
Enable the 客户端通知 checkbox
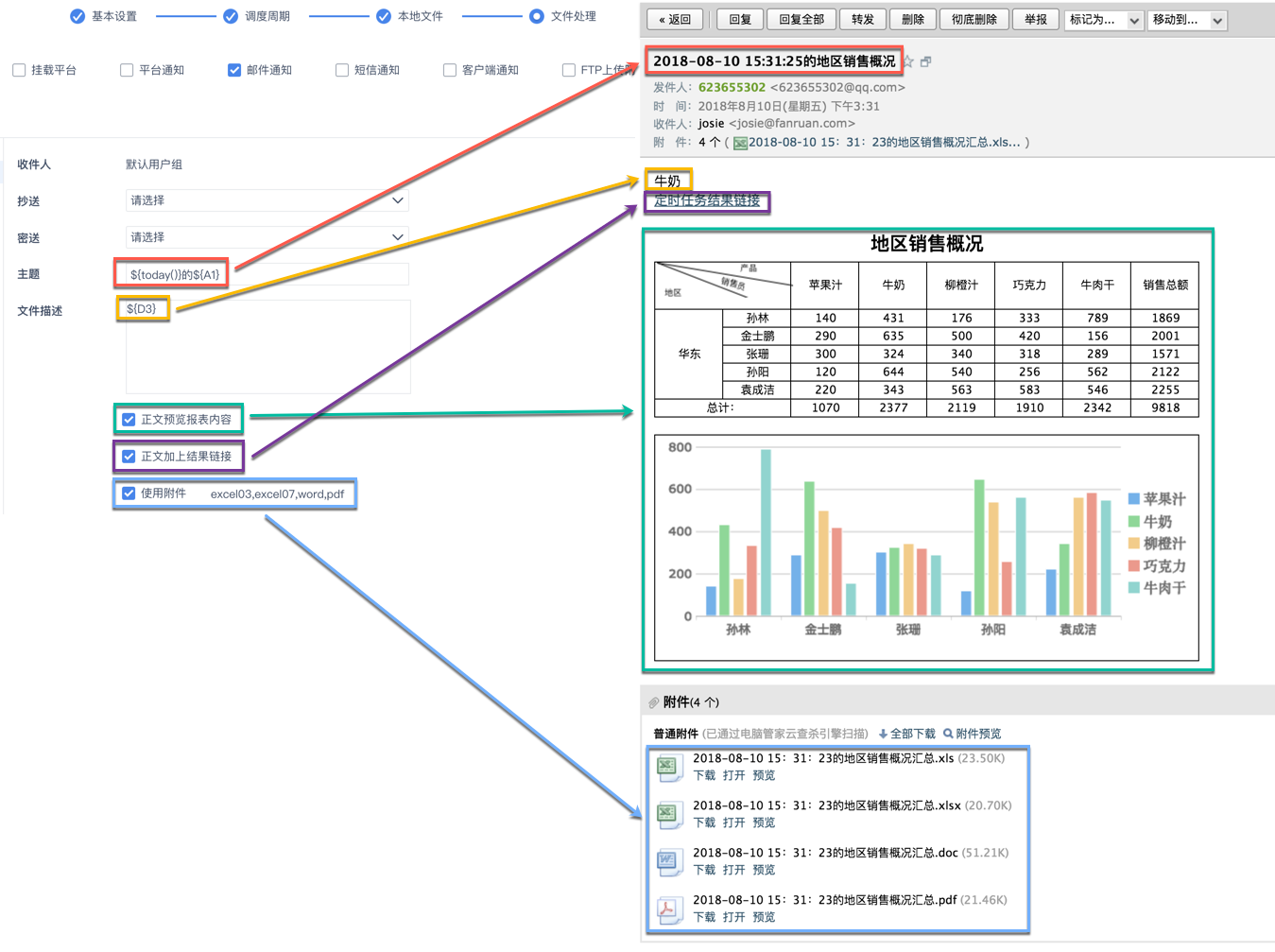450,70
